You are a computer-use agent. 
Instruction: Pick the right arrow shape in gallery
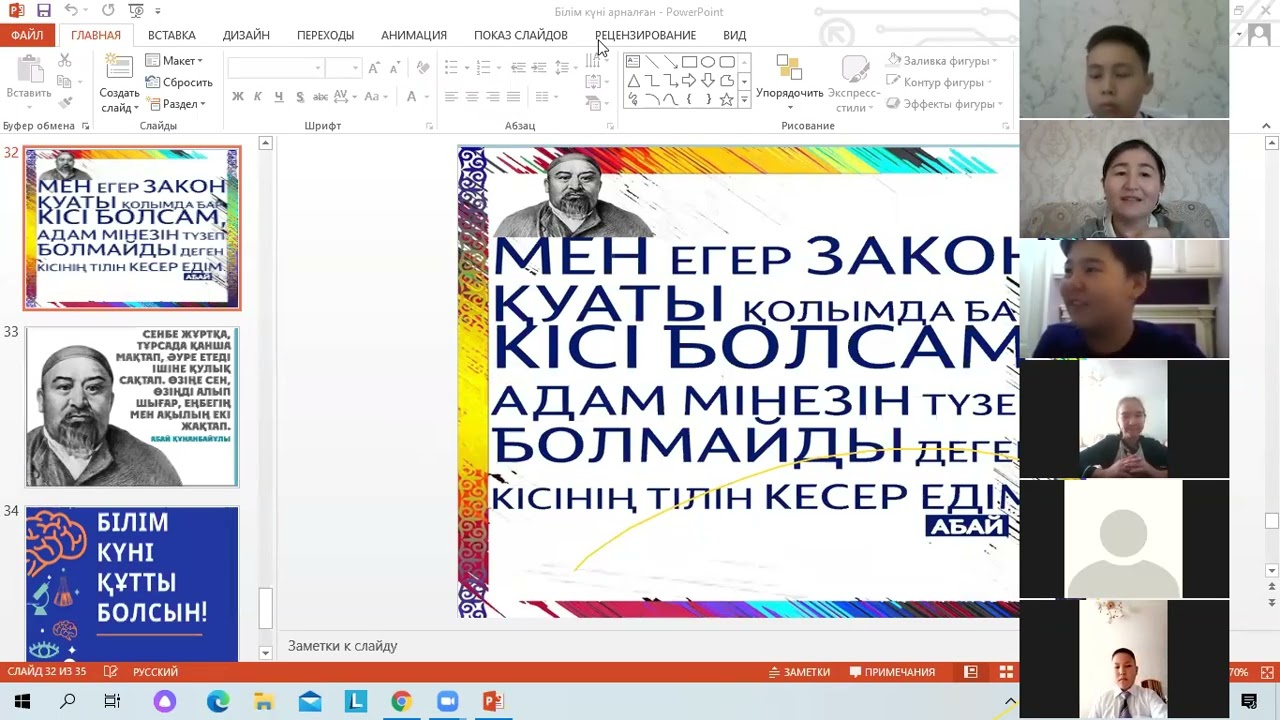click(x=689, y=81)
